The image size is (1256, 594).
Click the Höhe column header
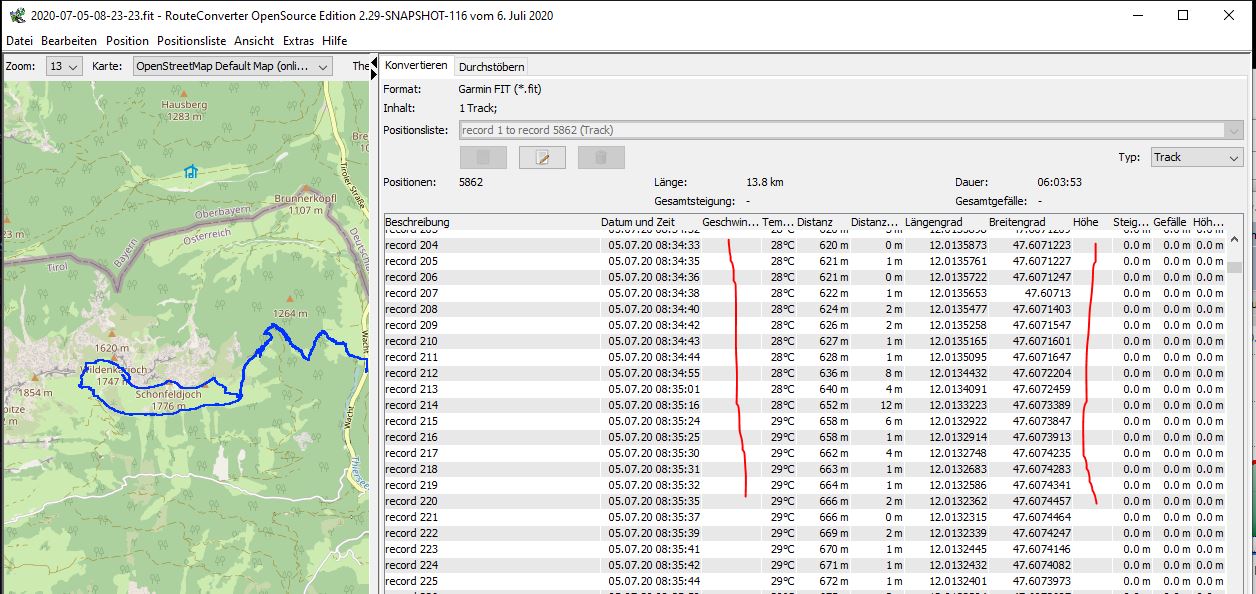click(x=1085, y=221)
